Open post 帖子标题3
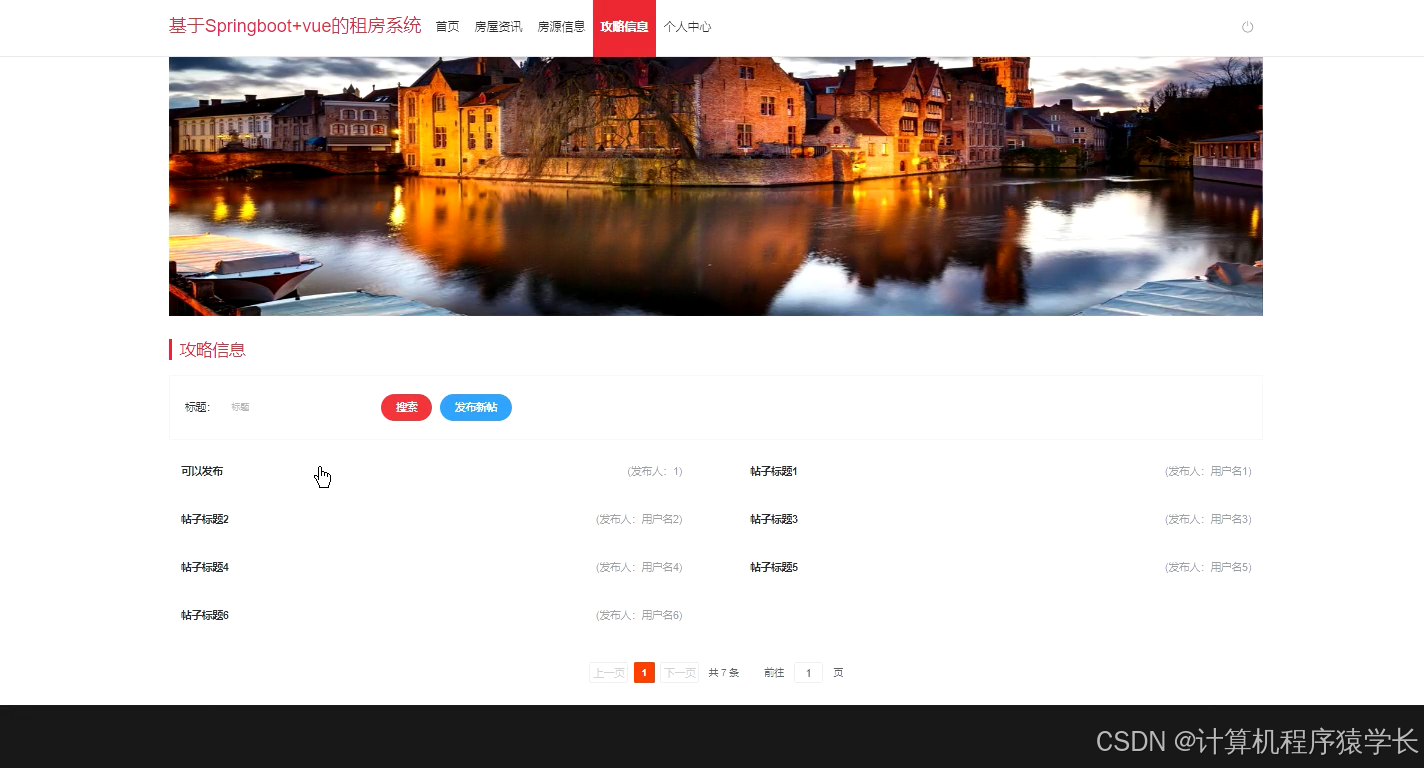This screenshot has width=1424, height=768. [774, 519]
